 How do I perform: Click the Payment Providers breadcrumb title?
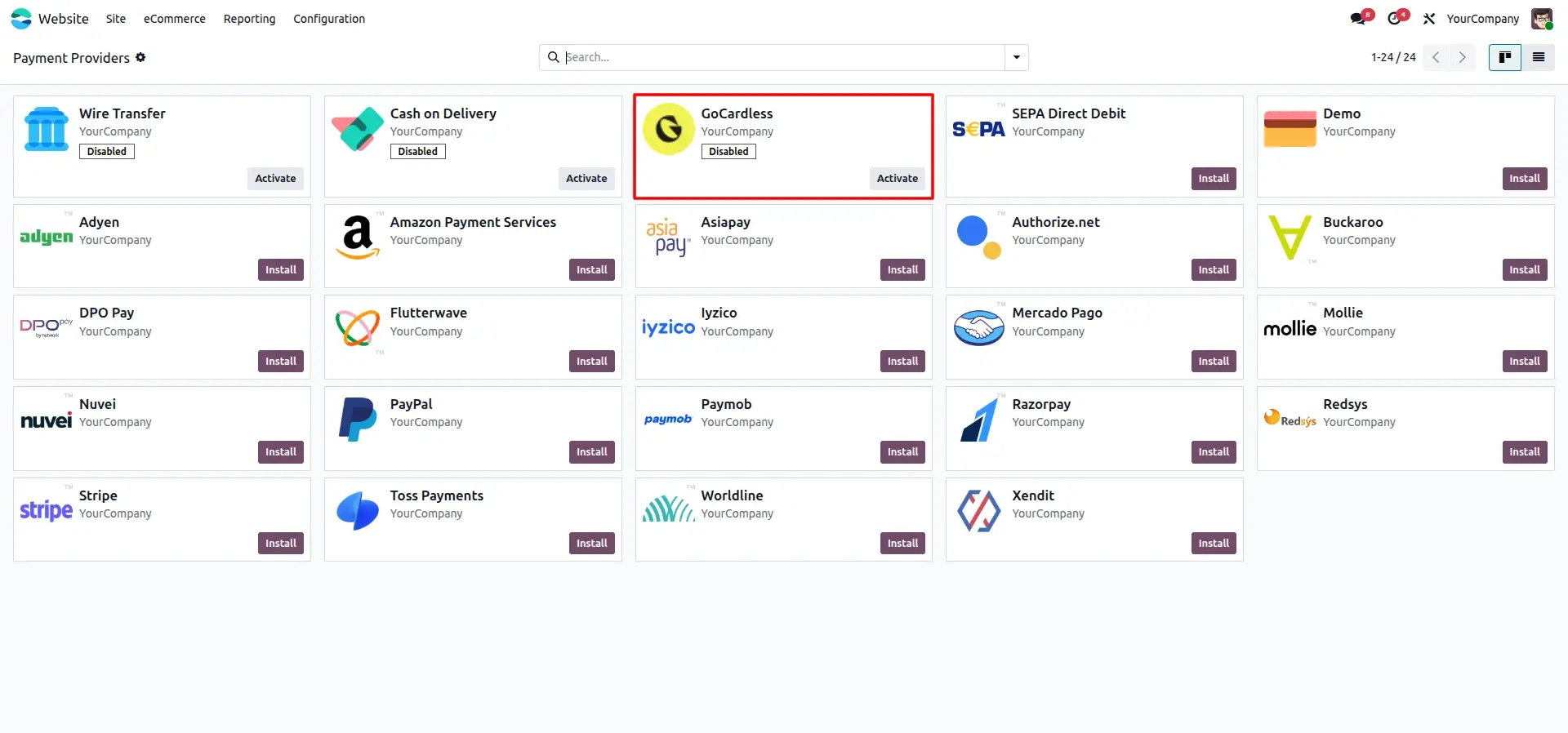[71, 58]
